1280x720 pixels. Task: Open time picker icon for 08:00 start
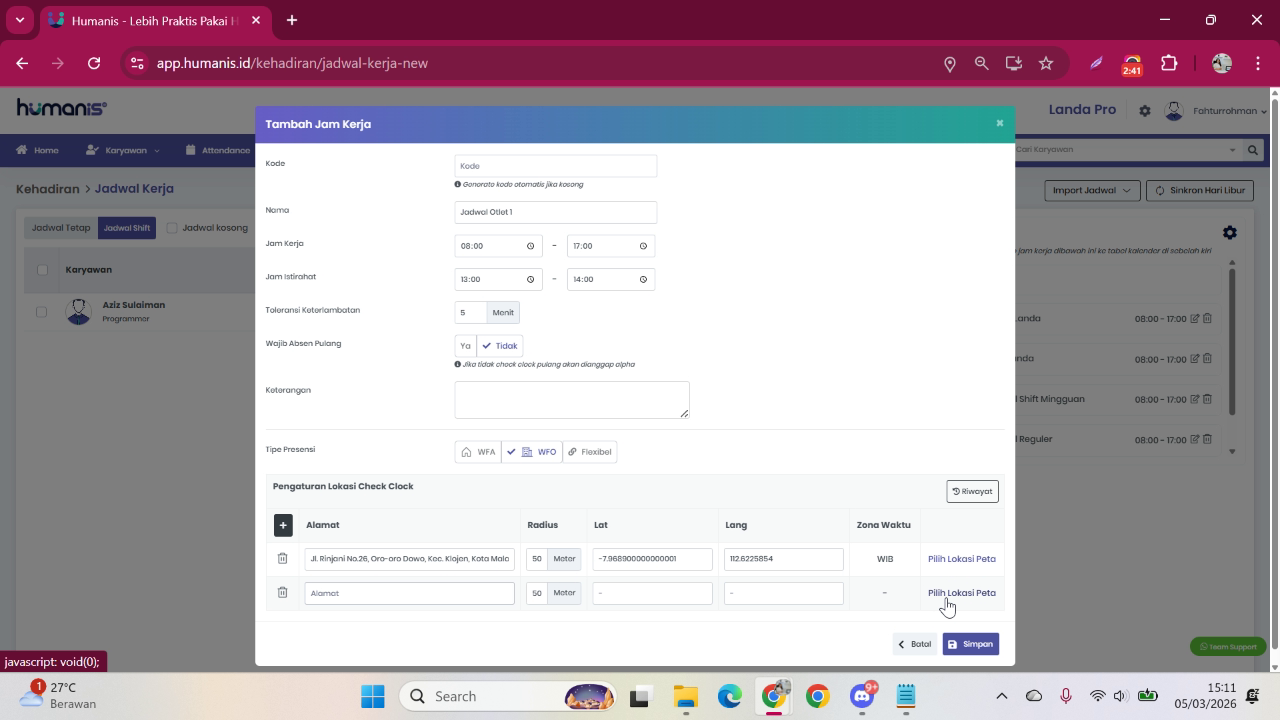click(530, 246)
